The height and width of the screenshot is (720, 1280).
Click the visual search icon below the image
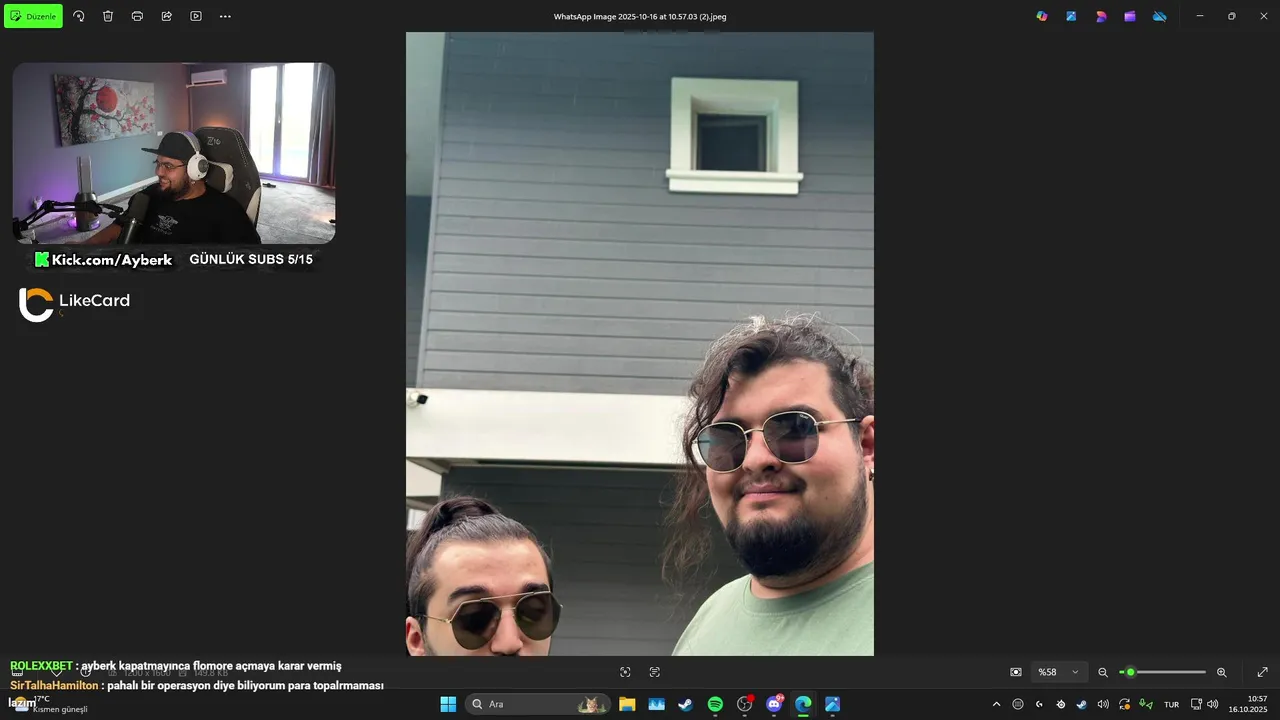click(x=625, y=672)
